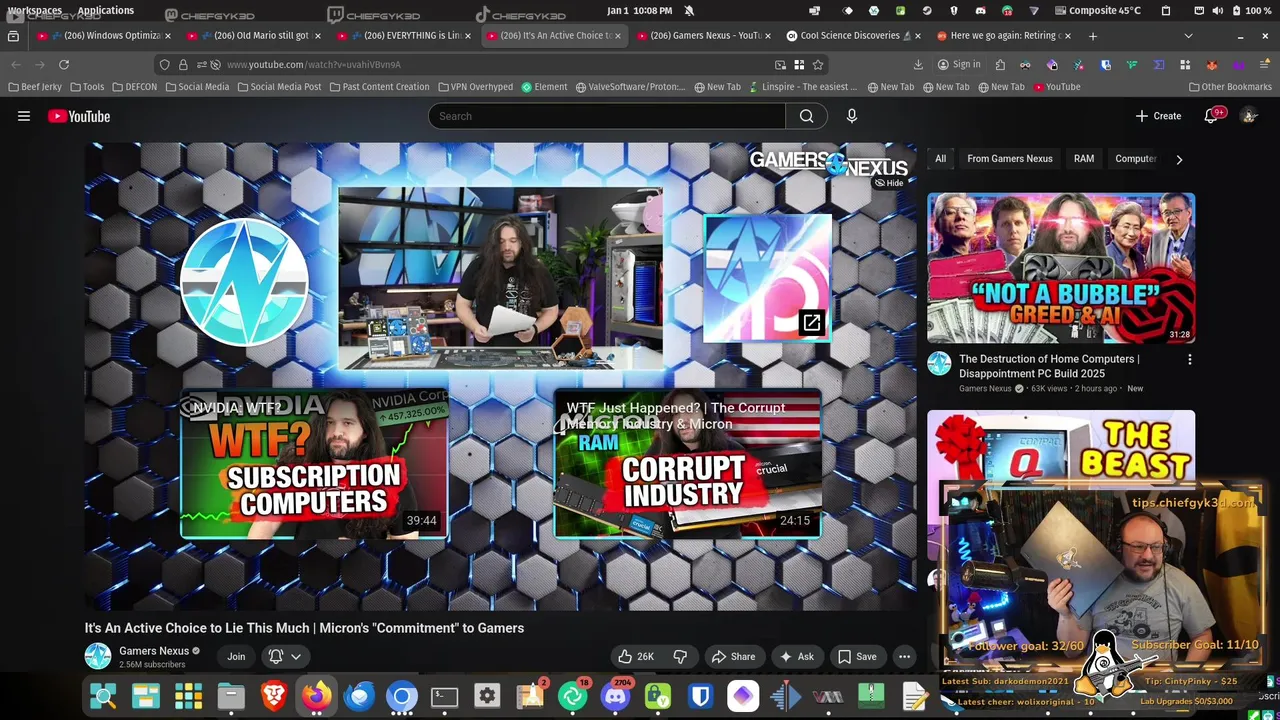Open Tools bookmarks folder
1280x720 pixels.
tap(87, 87)
